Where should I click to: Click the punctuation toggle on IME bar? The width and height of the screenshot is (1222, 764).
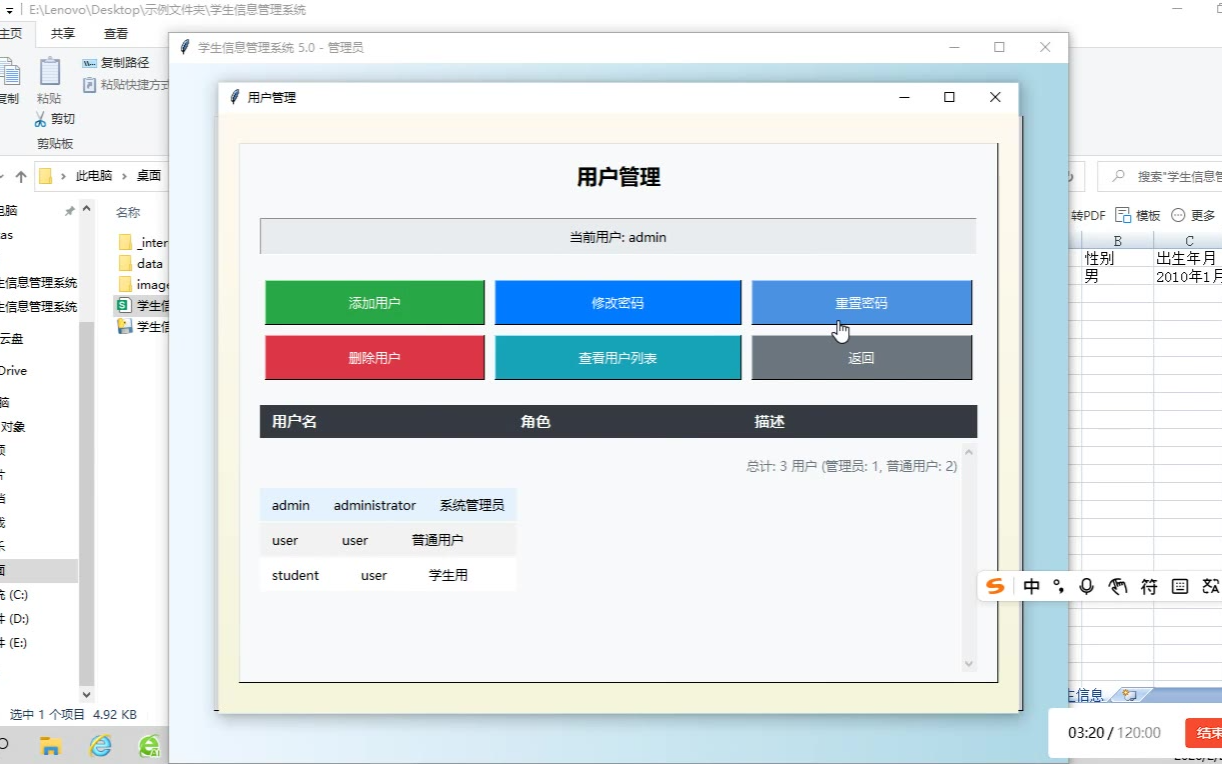(1059, 587)
